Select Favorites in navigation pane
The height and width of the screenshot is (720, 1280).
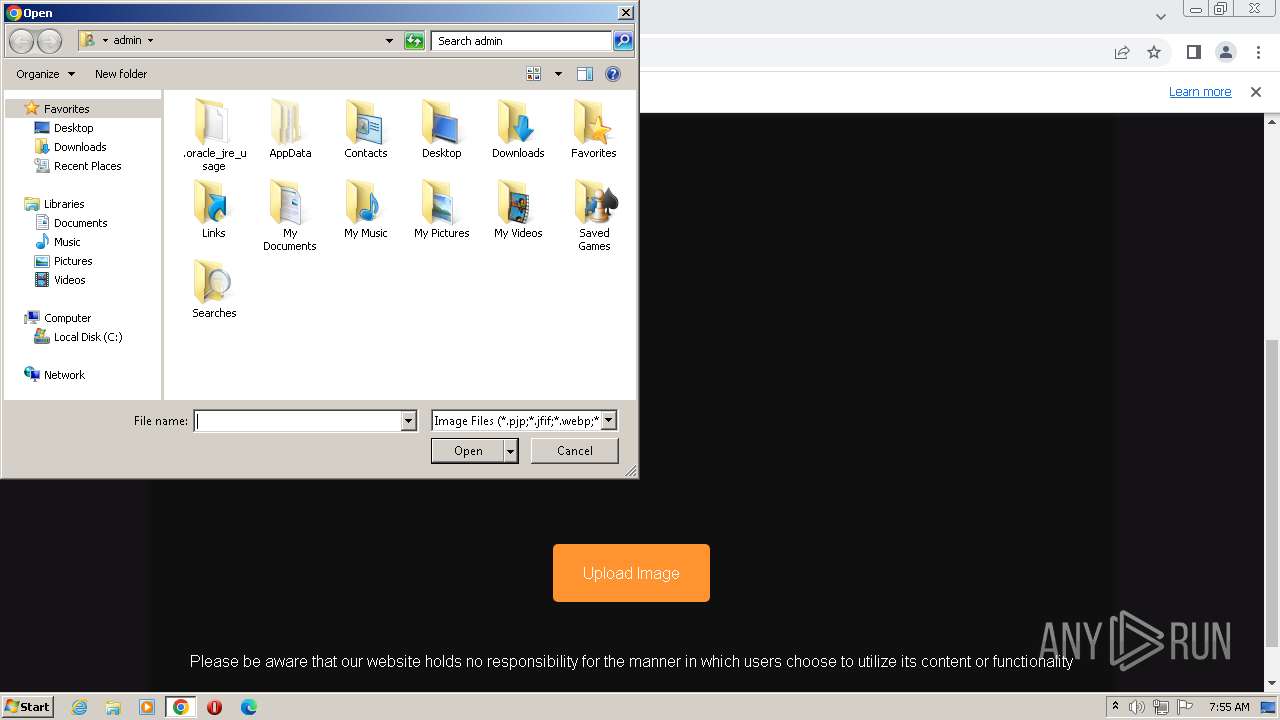(66, 109)
